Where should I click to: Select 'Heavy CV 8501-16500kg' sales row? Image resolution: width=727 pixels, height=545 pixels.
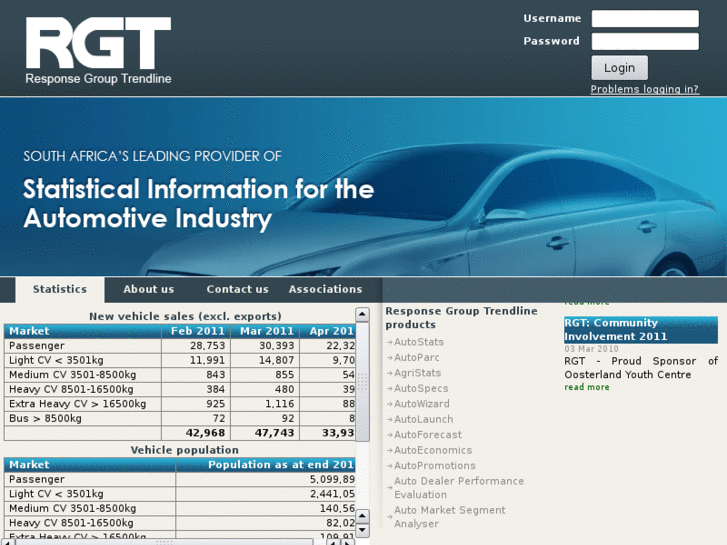[179, 389]
